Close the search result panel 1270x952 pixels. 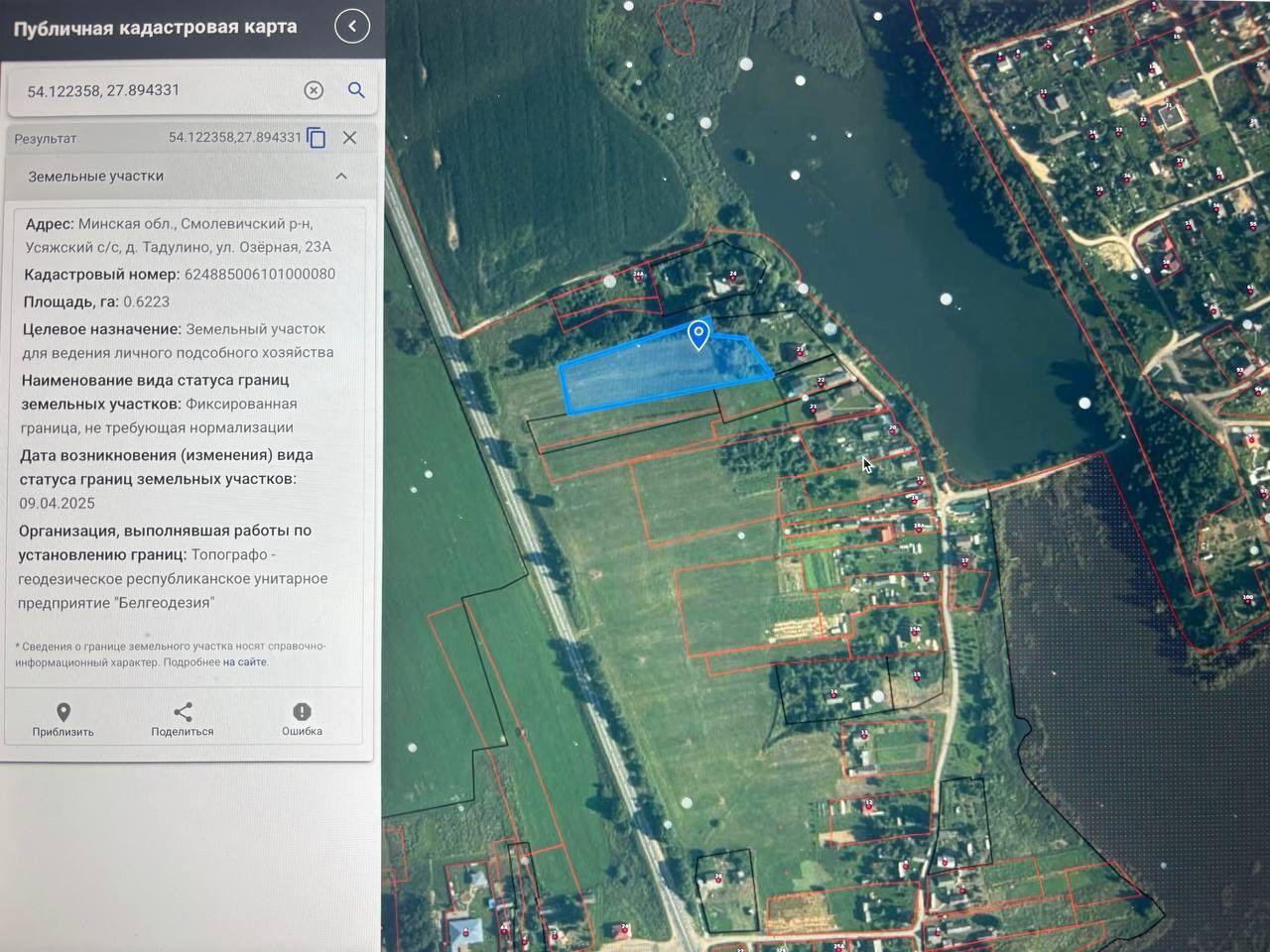(349, 138)
